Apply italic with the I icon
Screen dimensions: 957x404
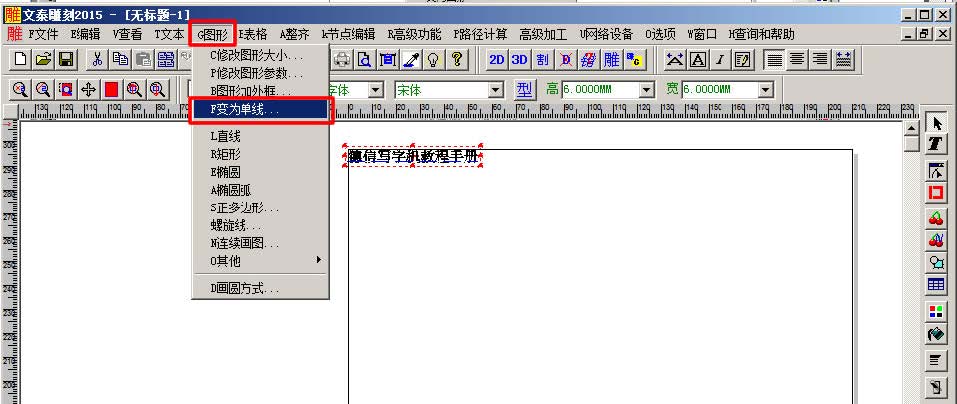point(720,59)
